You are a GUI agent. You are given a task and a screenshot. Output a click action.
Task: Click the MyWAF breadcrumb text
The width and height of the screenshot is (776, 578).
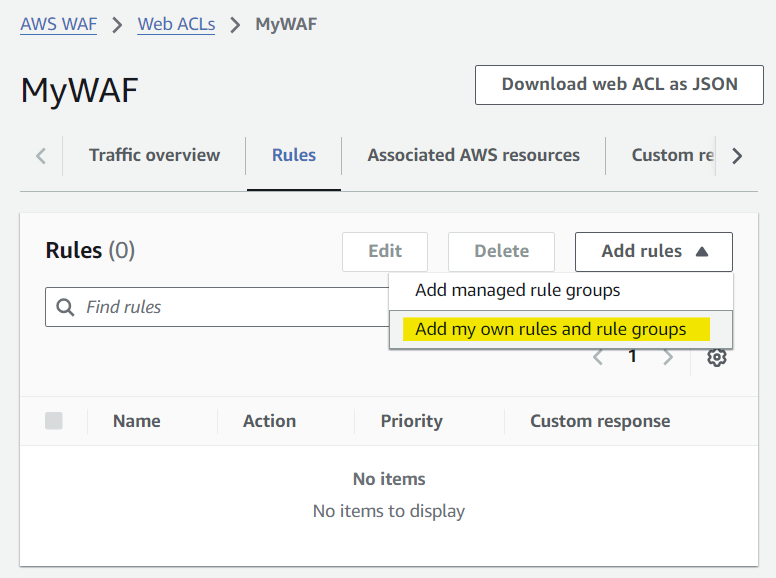286,24
